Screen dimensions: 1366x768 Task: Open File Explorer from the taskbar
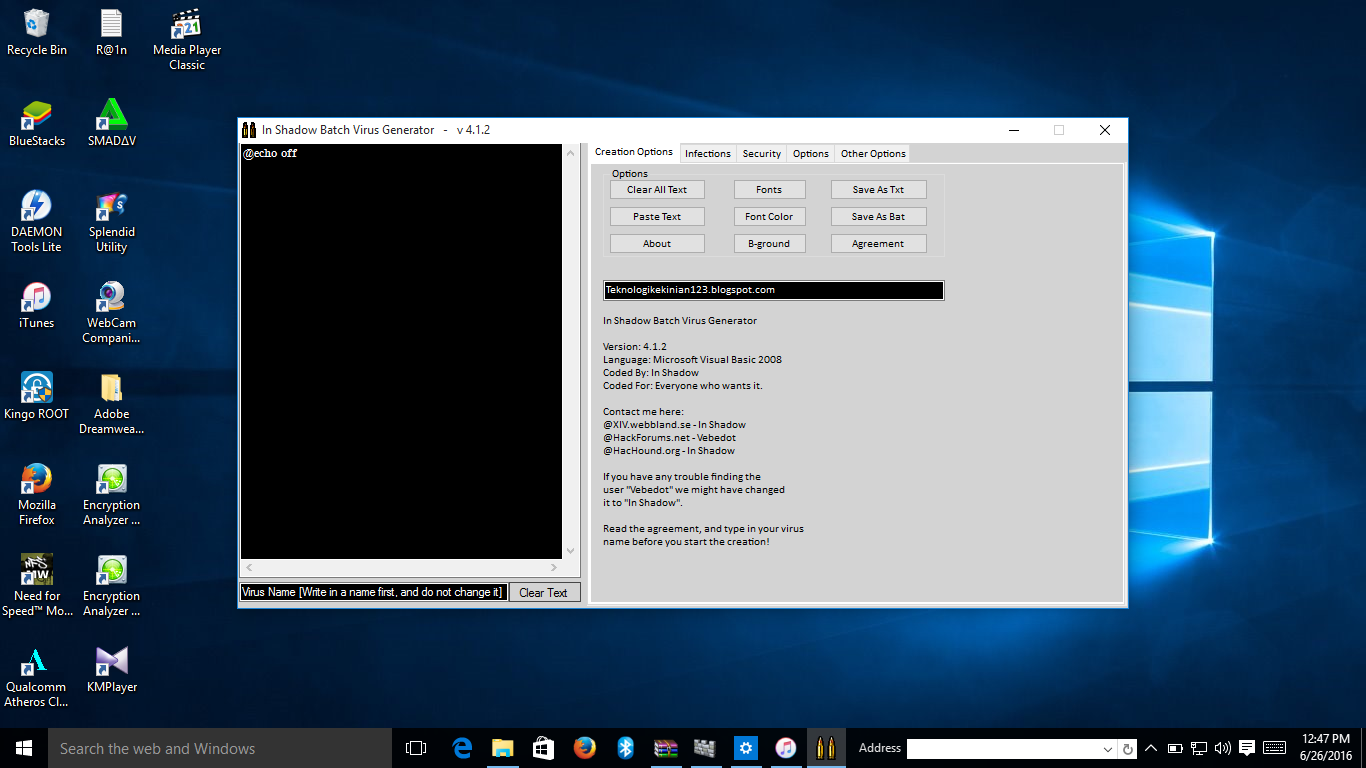click(x=502, y=748)
